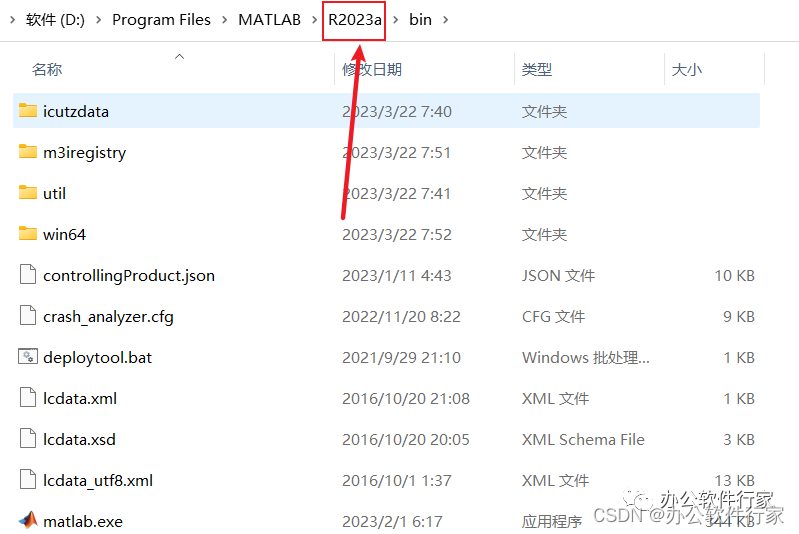Click the 应用程序 type cell

[x=552, y=521]
